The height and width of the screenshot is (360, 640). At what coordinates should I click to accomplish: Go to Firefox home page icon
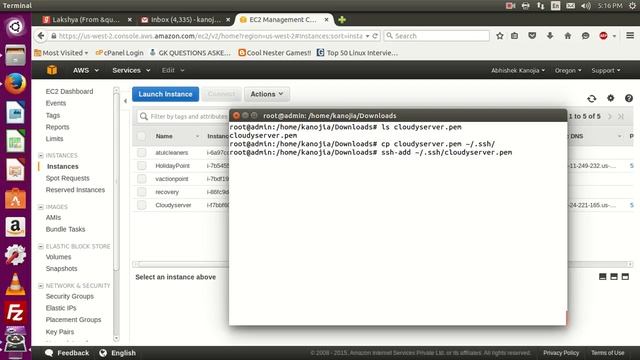tap(568, 36)
